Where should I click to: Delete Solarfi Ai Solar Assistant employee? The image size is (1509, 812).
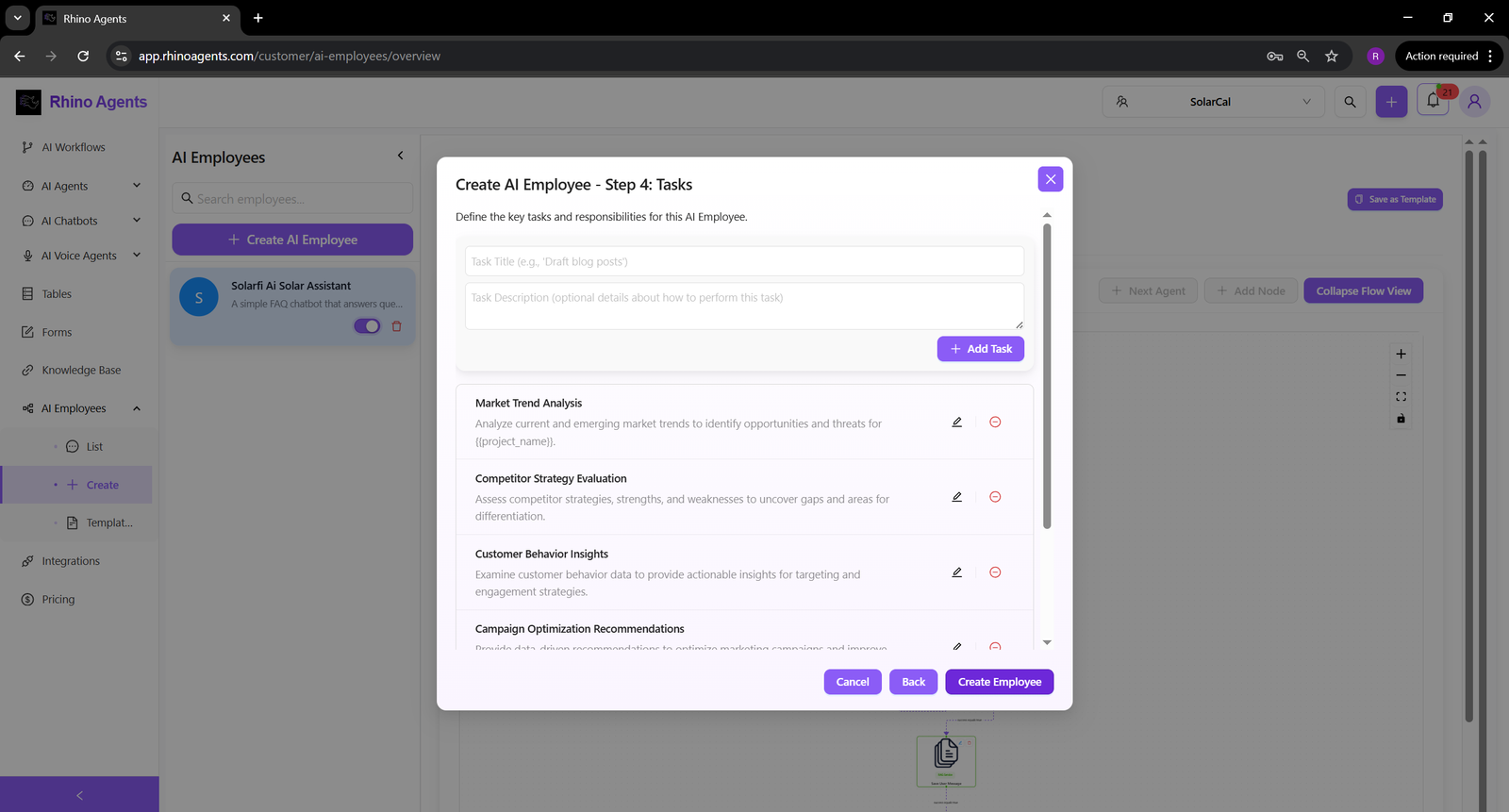coord(397,326)
